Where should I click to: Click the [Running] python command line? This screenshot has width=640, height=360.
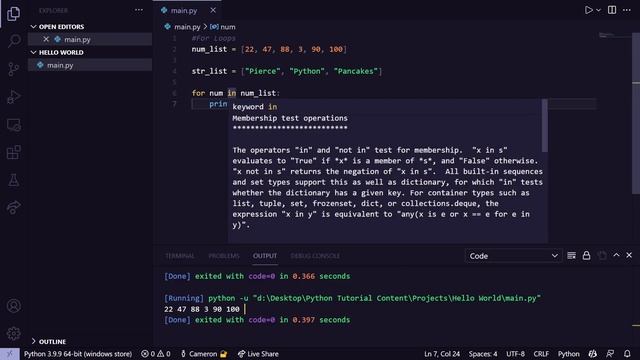point(352,298)
